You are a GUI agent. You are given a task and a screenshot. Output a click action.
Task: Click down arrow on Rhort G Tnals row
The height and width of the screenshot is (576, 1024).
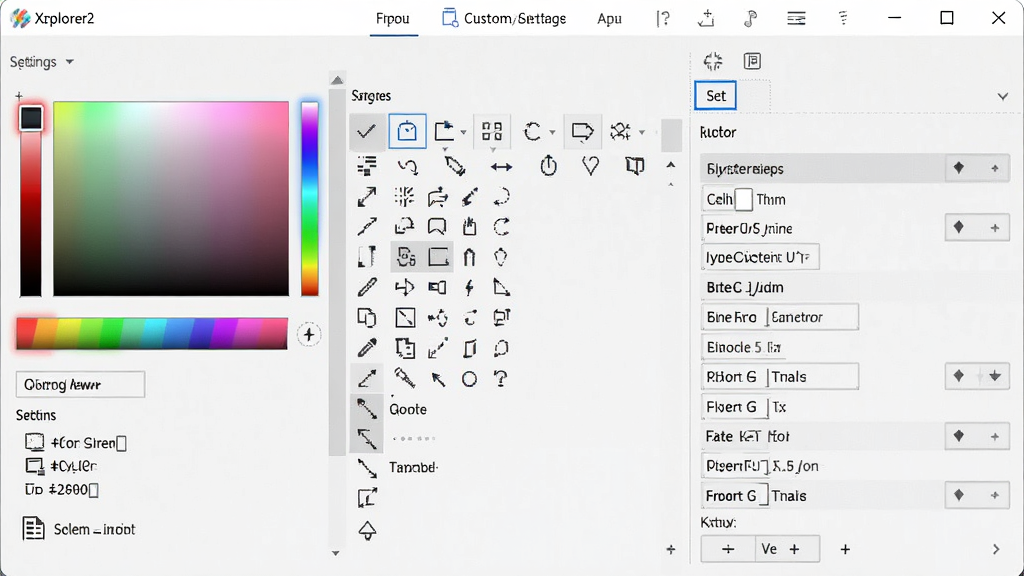(995, 376)
